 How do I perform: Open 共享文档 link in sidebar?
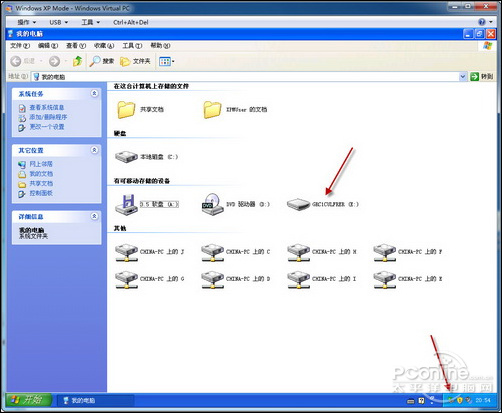[41, 183]
